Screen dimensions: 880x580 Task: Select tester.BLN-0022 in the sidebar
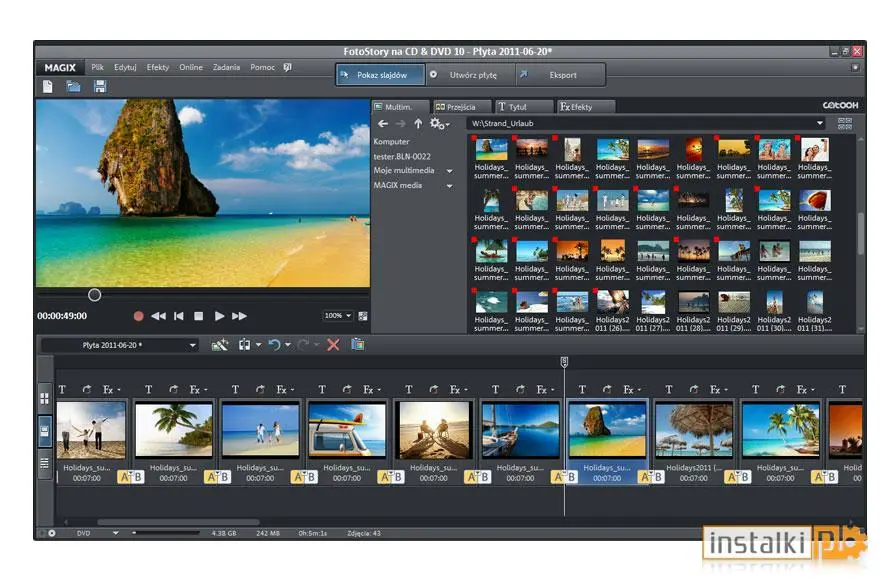(x=402, y=157)
